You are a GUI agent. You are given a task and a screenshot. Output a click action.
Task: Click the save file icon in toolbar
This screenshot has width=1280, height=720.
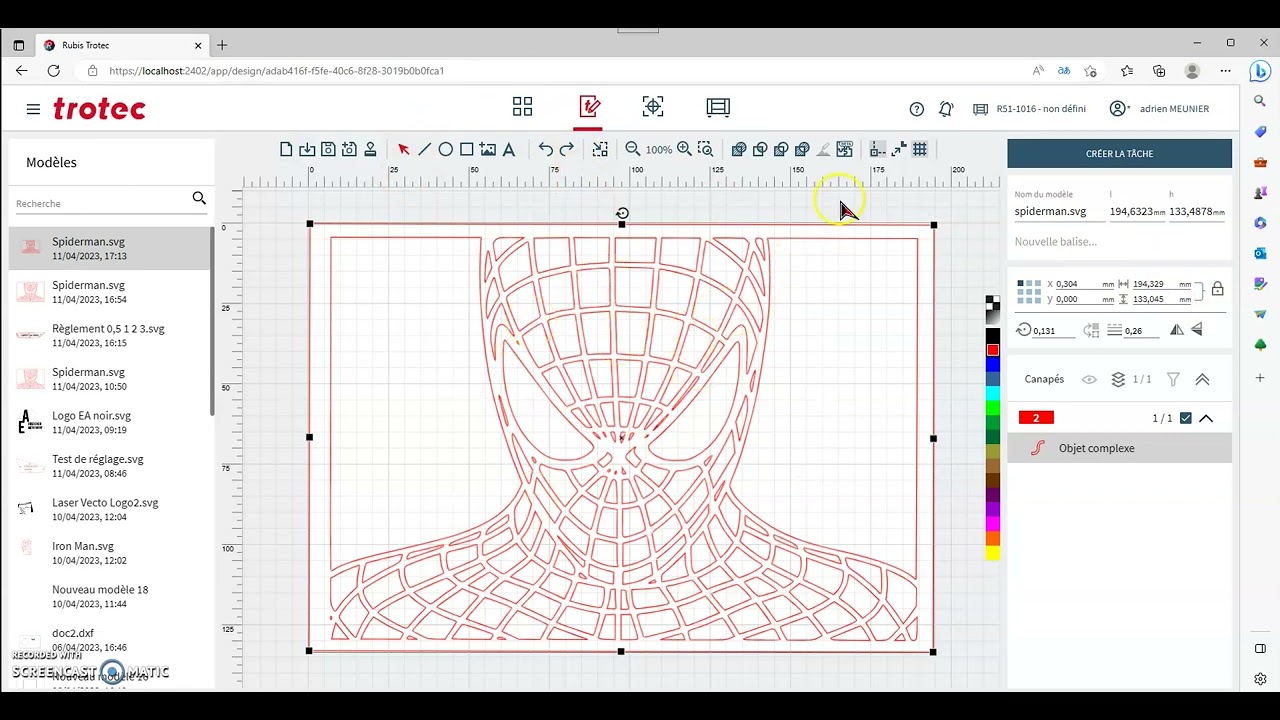(328, 149)
